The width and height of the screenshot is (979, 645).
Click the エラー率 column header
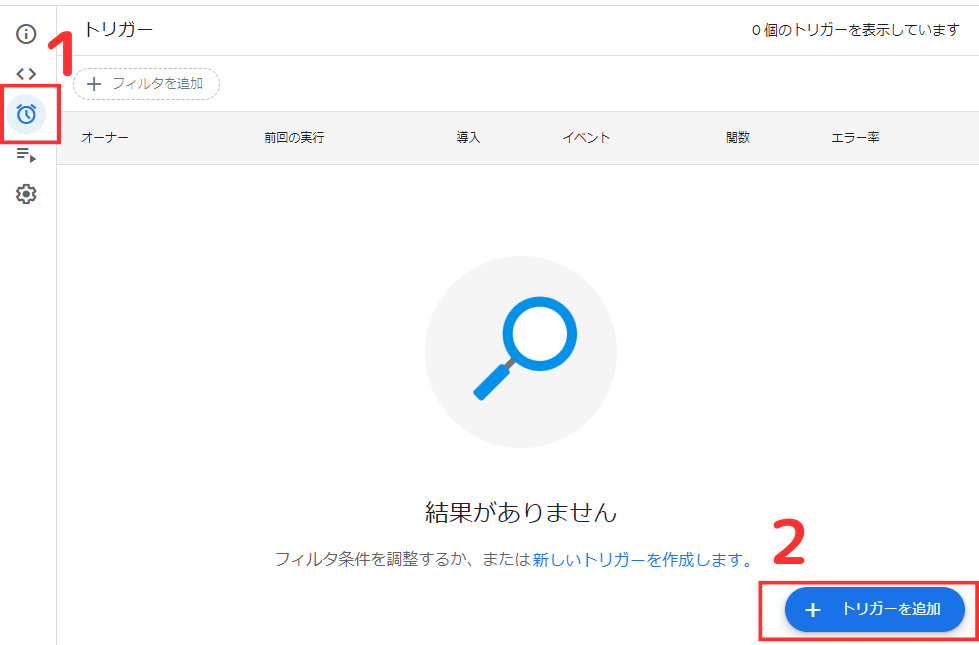tap(855, 137)
